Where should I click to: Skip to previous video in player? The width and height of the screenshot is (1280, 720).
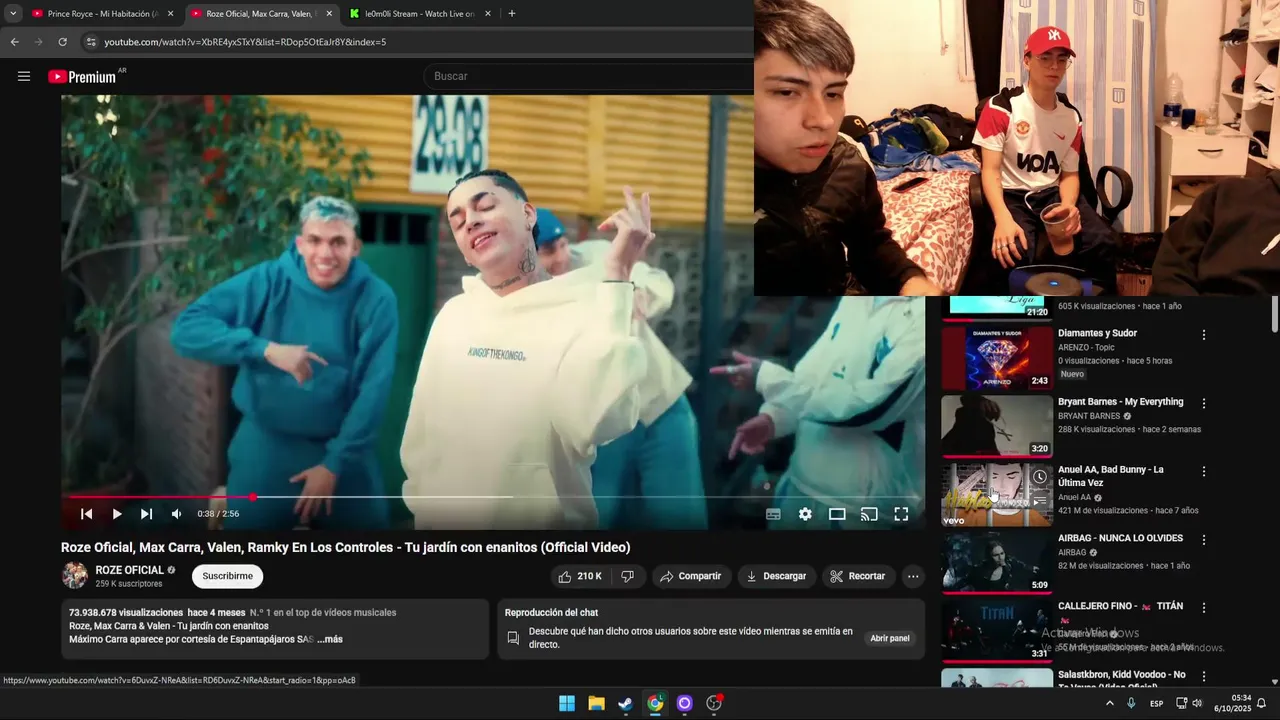(x=87, y=514)
